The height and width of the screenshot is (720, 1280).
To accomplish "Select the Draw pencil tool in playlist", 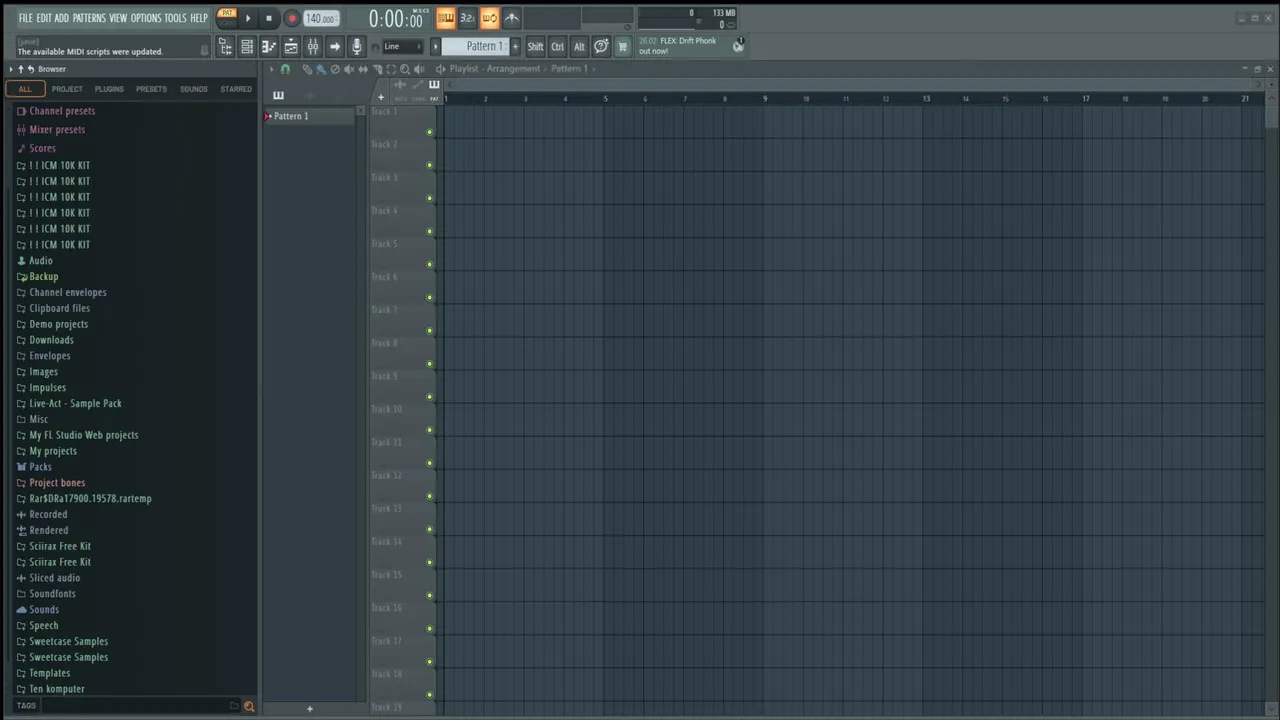I will [307, 69].
